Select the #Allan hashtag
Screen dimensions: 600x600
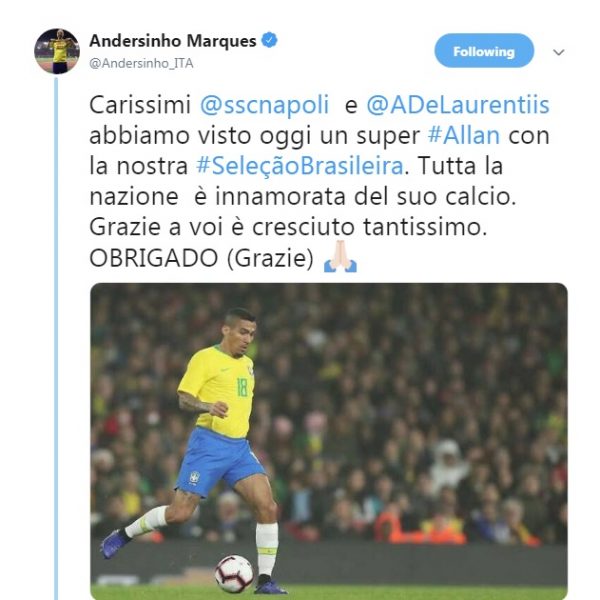464,135
